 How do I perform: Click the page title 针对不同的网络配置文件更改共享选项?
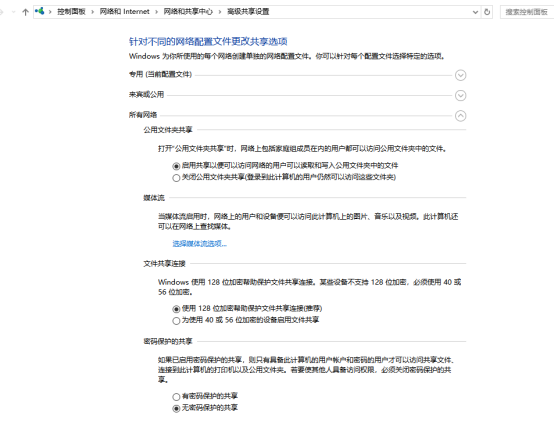click(x=208, y=41)
